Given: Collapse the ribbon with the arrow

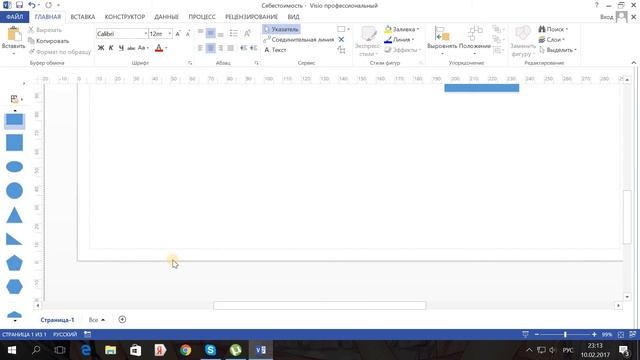Looking at the screenshot, I should tap(633, 63).
